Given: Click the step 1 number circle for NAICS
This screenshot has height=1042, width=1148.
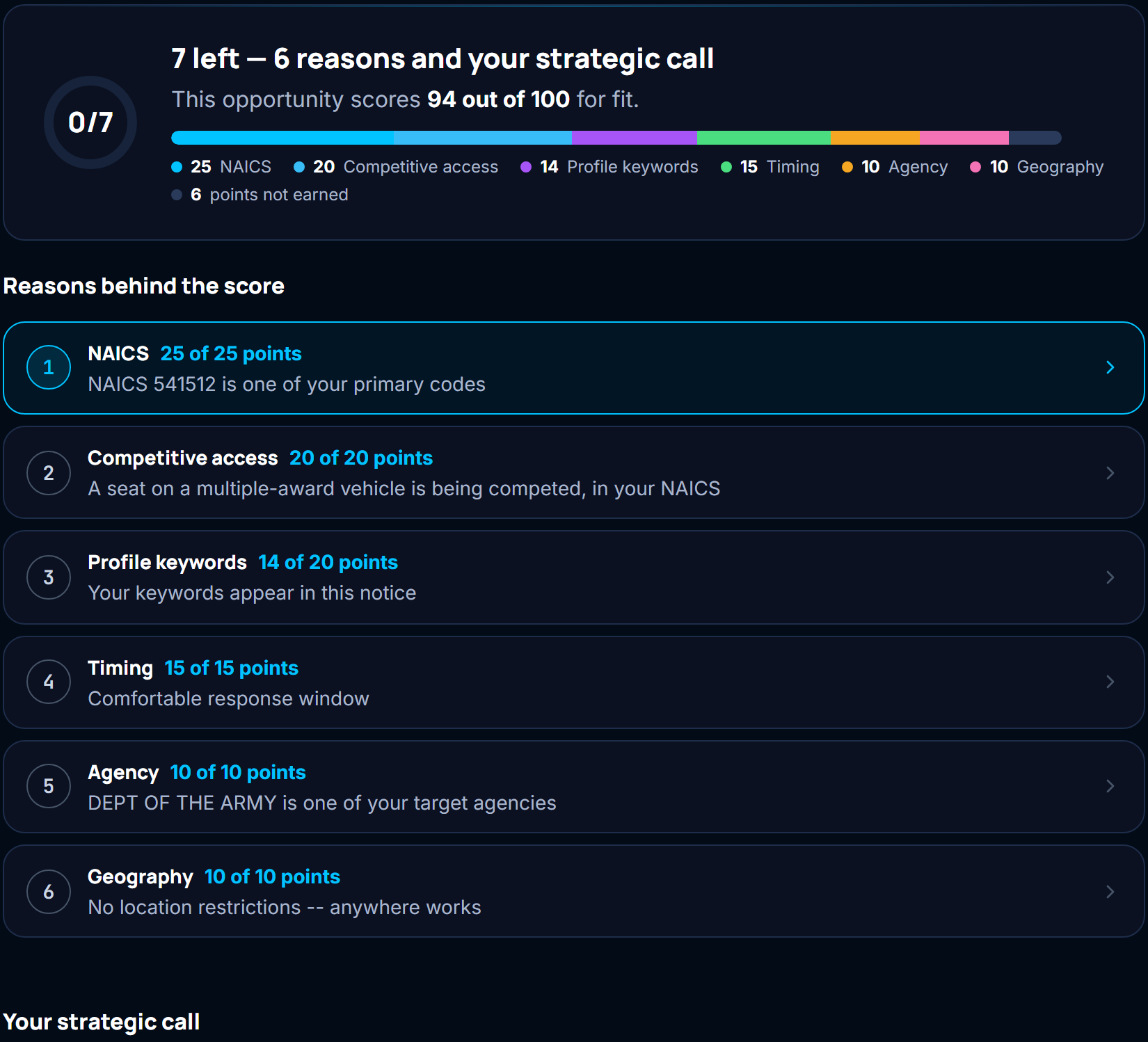Looking at the screenshot, I should coord(49,367).
